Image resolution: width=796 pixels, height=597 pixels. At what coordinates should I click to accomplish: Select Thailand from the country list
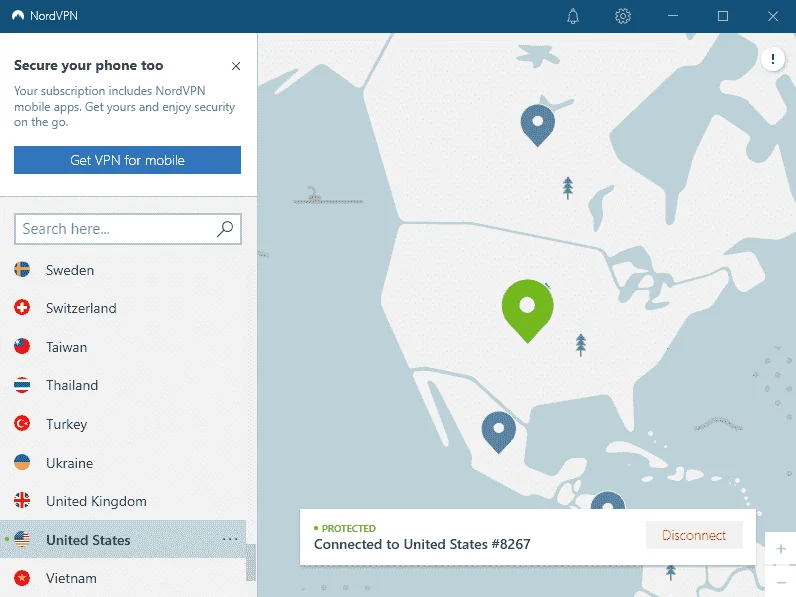point(123,385)
